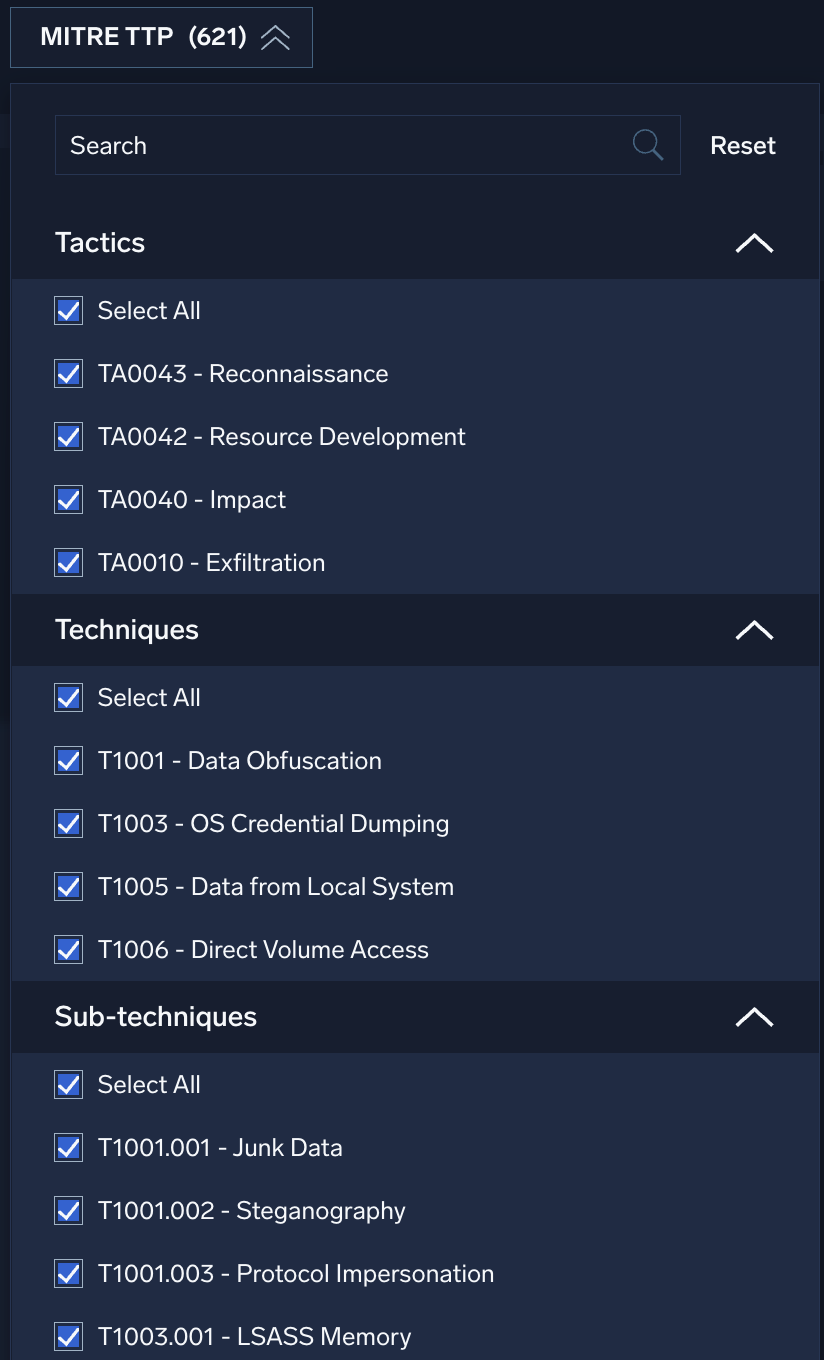Deselect T1001 - Data Obfuscation

pyautogui.click(x=69, y=761)
